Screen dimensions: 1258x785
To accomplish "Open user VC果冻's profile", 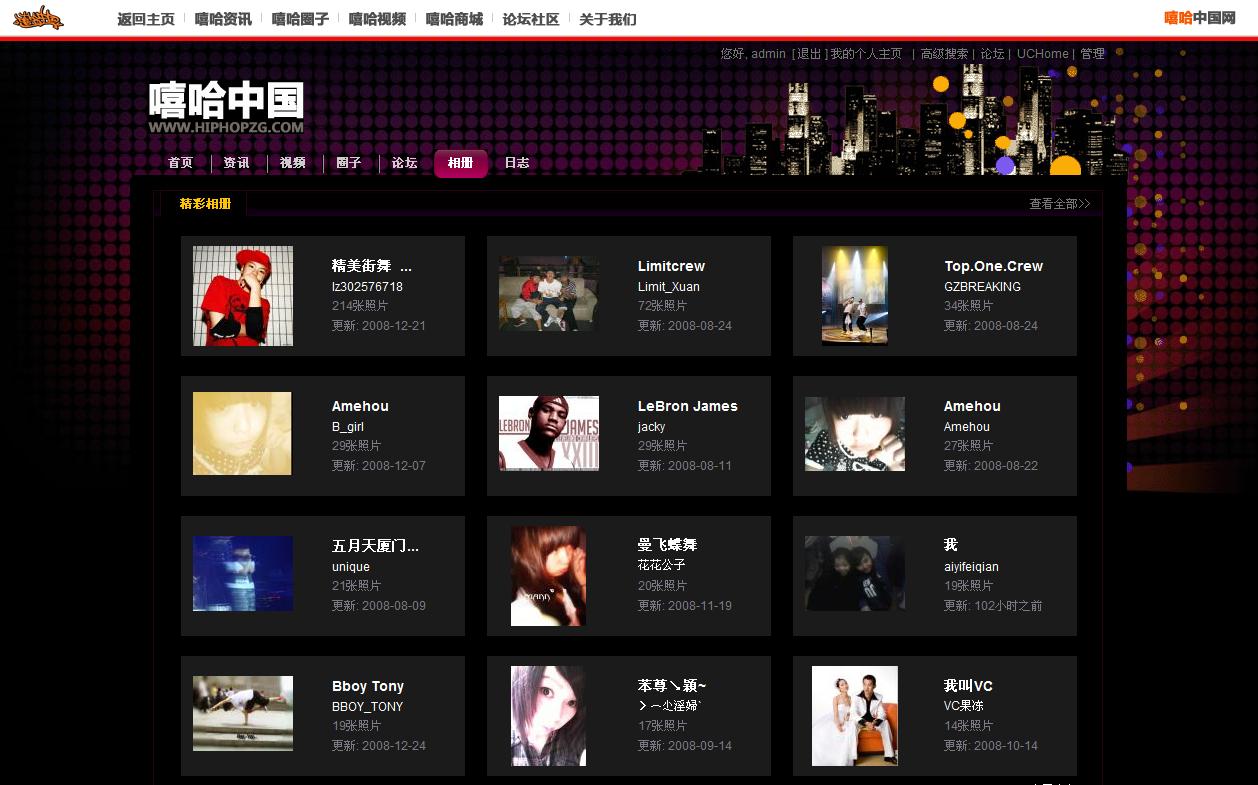I will [x=963, y=705].
